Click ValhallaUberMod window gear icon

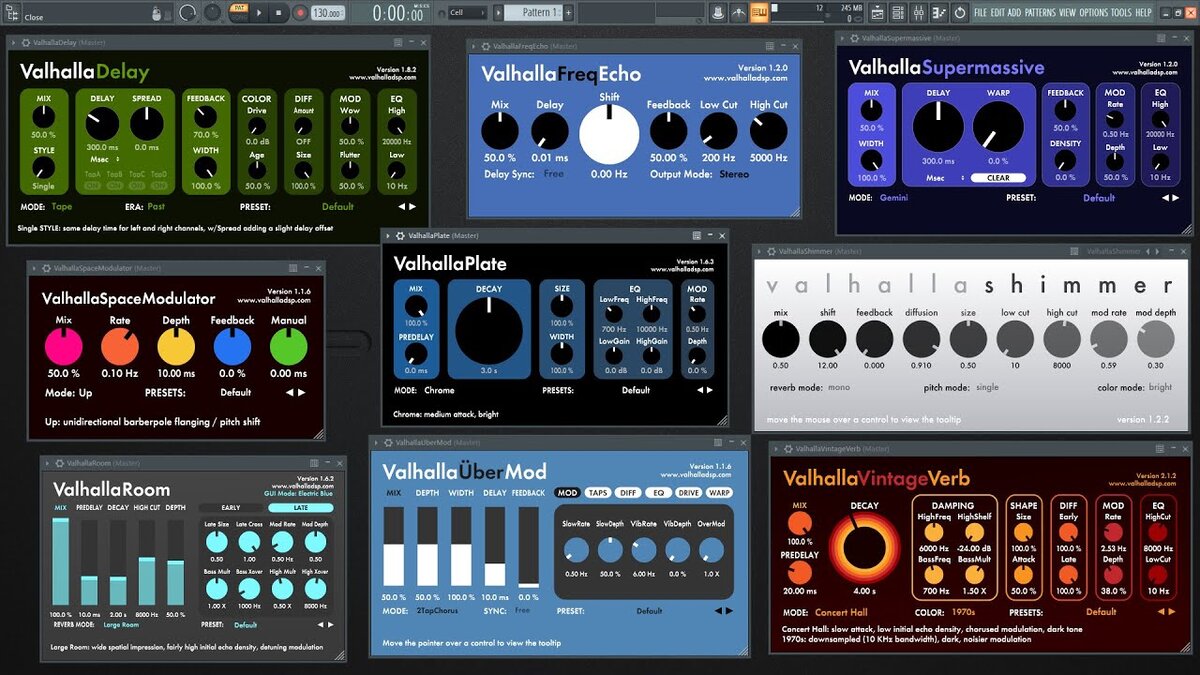388,443
